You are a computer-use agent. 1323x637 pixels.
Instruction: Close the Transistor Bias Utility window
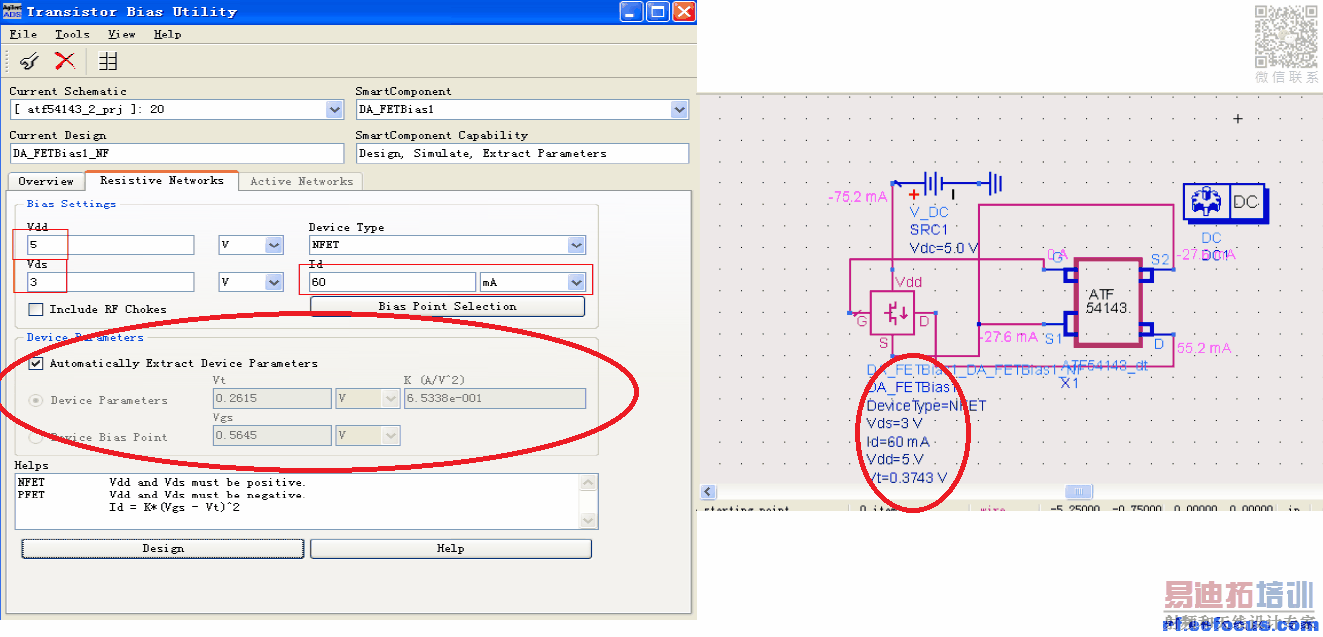[x=683, y=12]
